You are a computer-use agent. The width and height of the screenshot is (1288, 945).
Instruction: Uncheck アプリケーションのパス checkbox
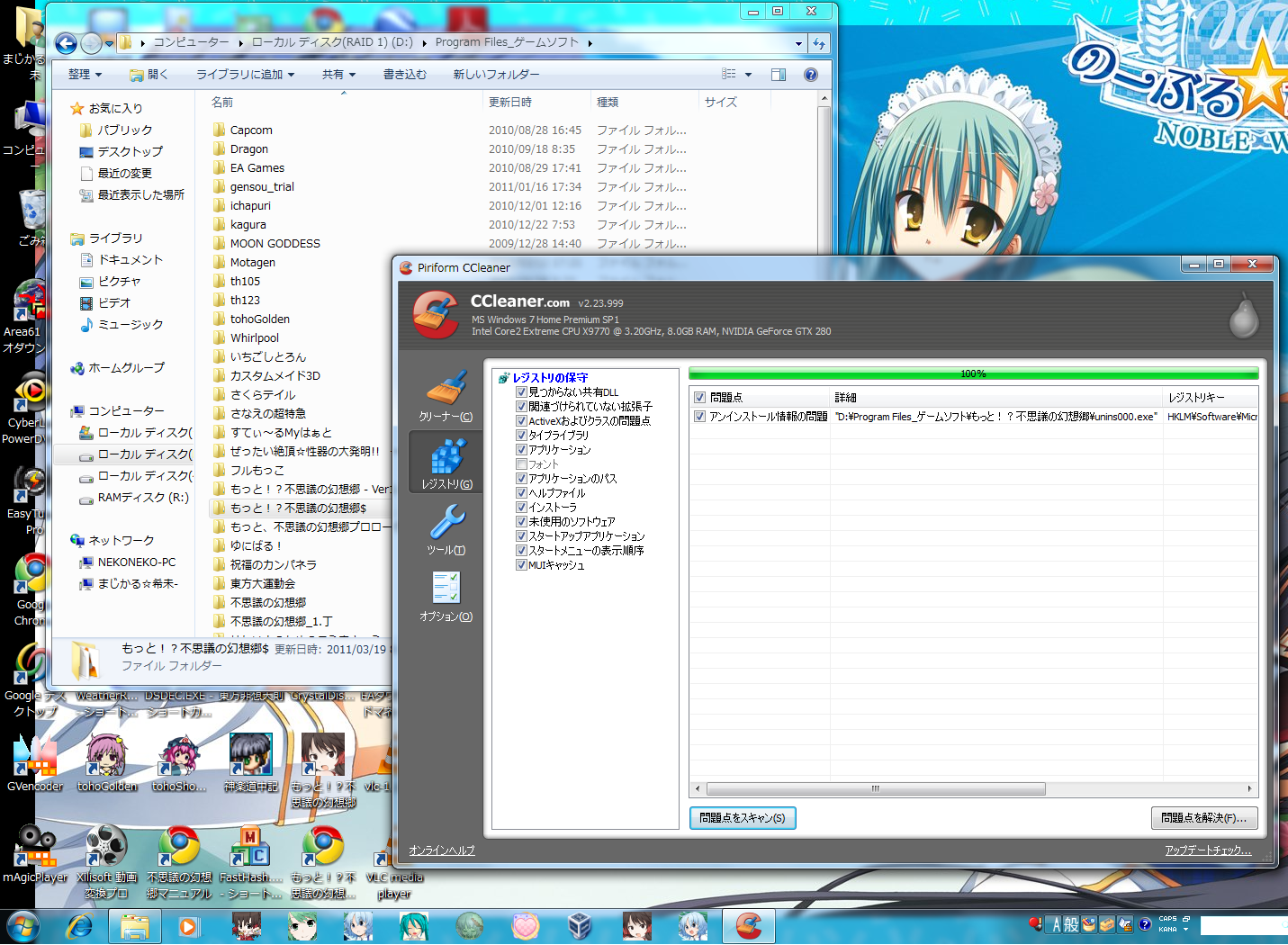coord(521,479)
